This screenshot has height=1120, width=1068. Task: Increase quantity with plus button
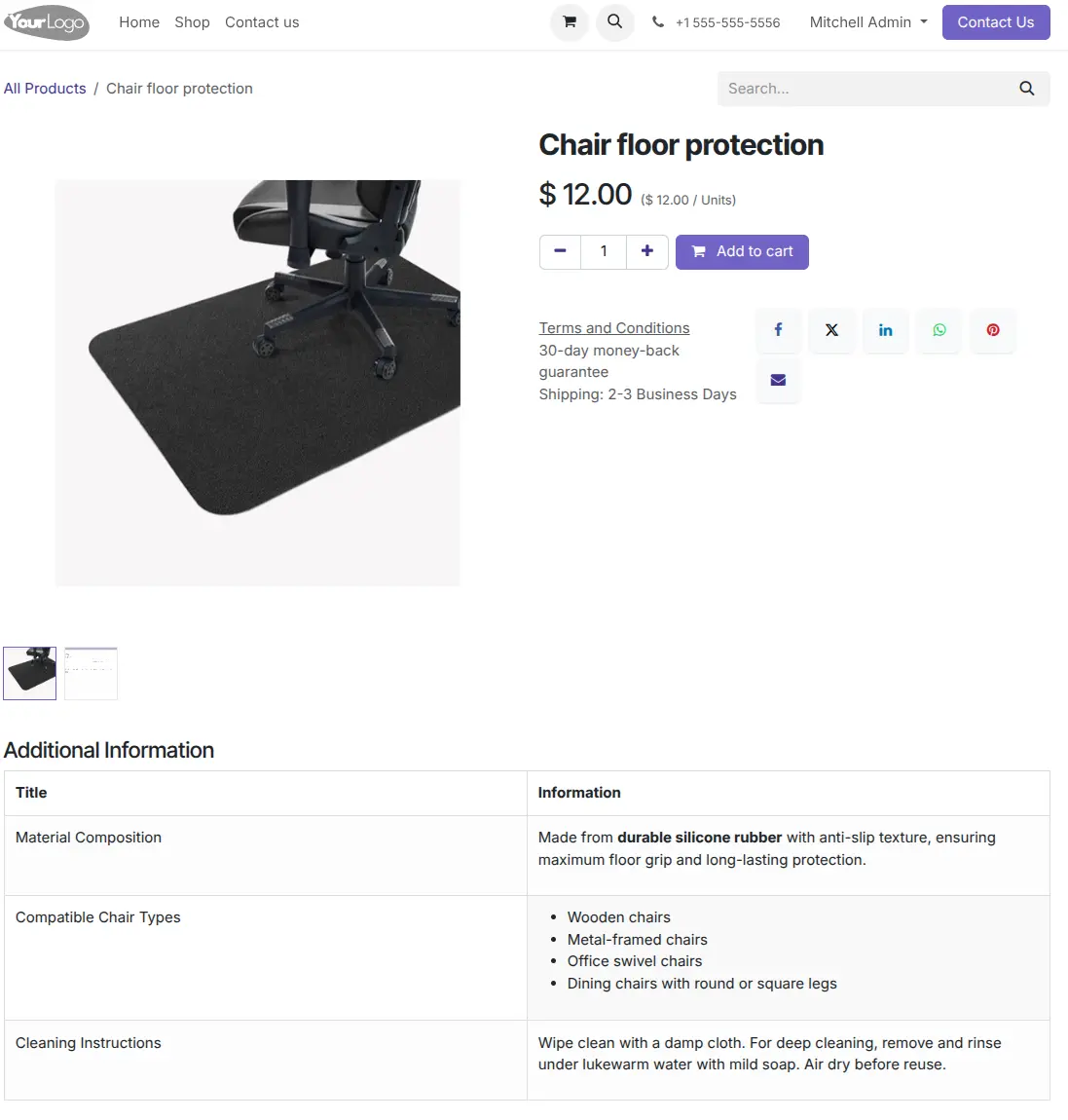(646, 251)
